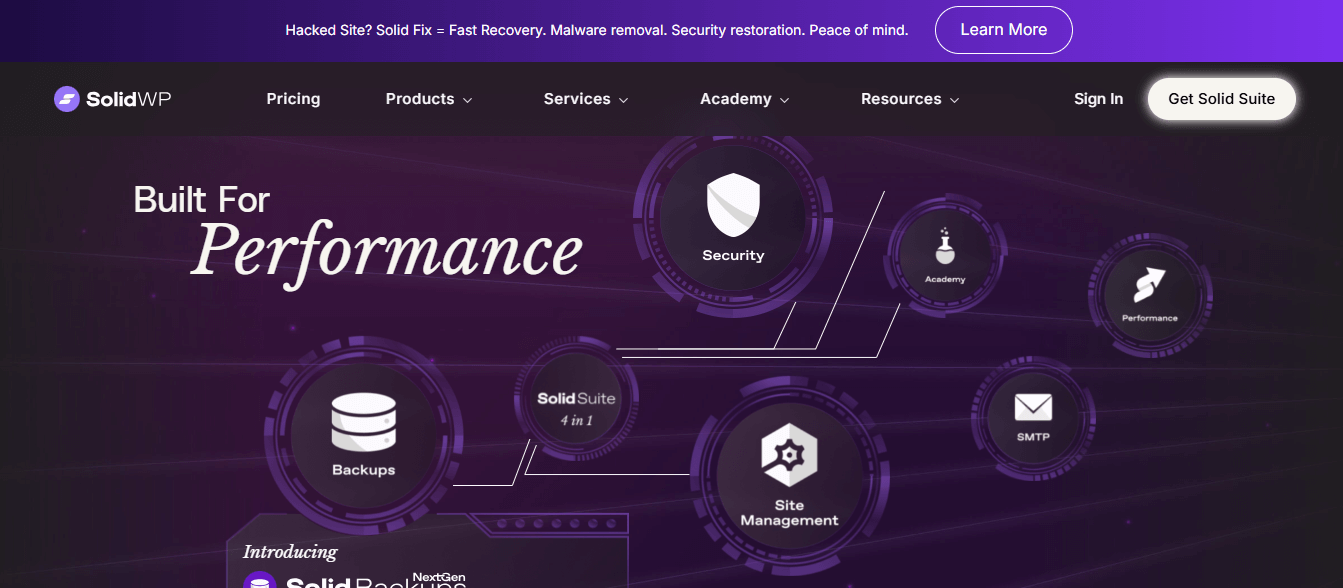This screenshot has height=588, width=1343.
Task: Click the 'SMTP' label text
Action: coord(1033,437)
